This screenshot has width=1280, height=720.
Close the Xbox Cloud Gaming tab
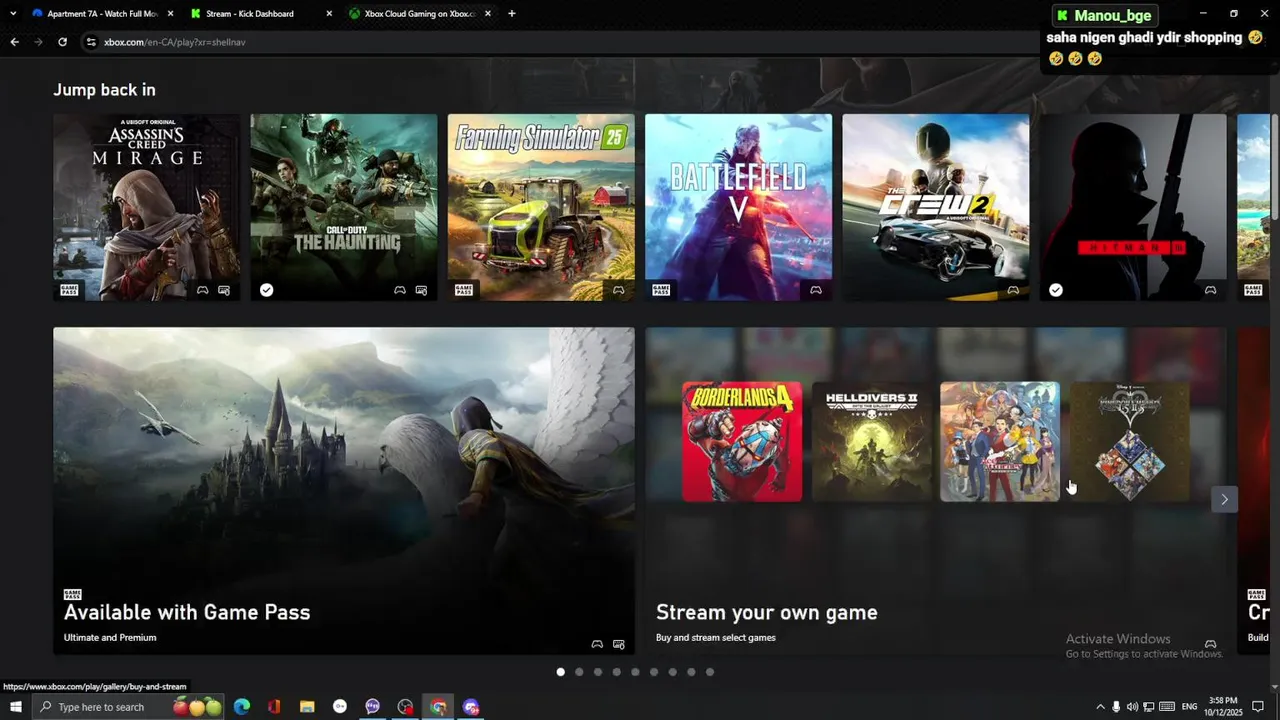pos(488,14)
